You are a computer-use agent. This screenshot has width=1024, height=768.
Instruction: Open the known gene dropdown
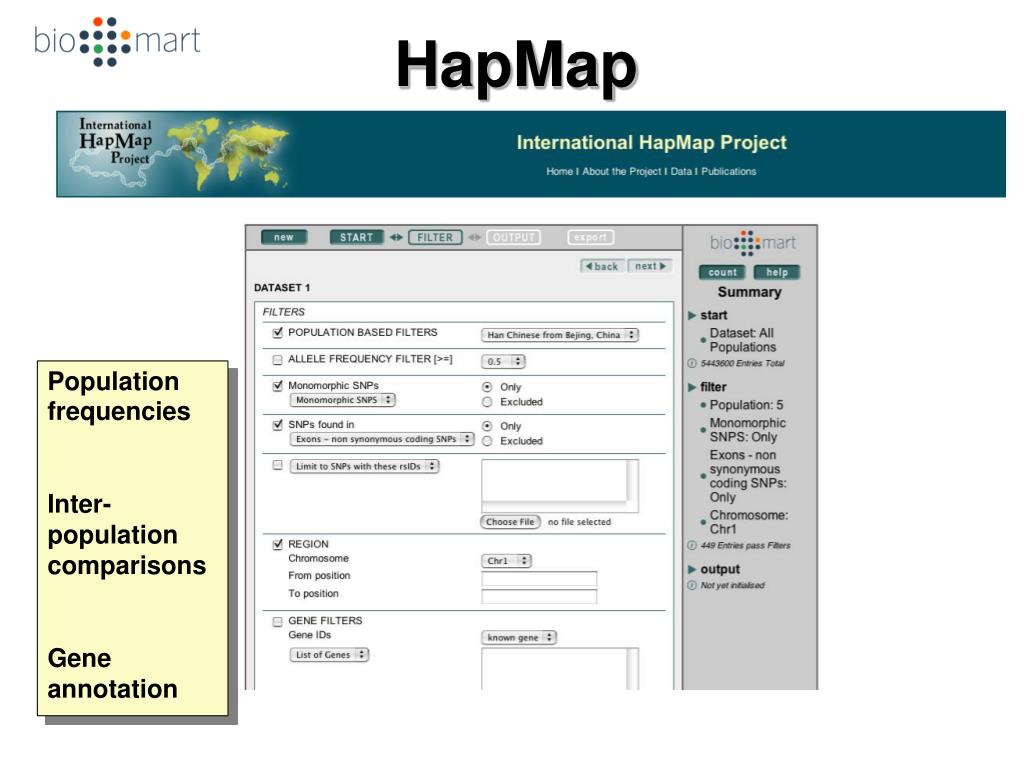pos(519,637)
